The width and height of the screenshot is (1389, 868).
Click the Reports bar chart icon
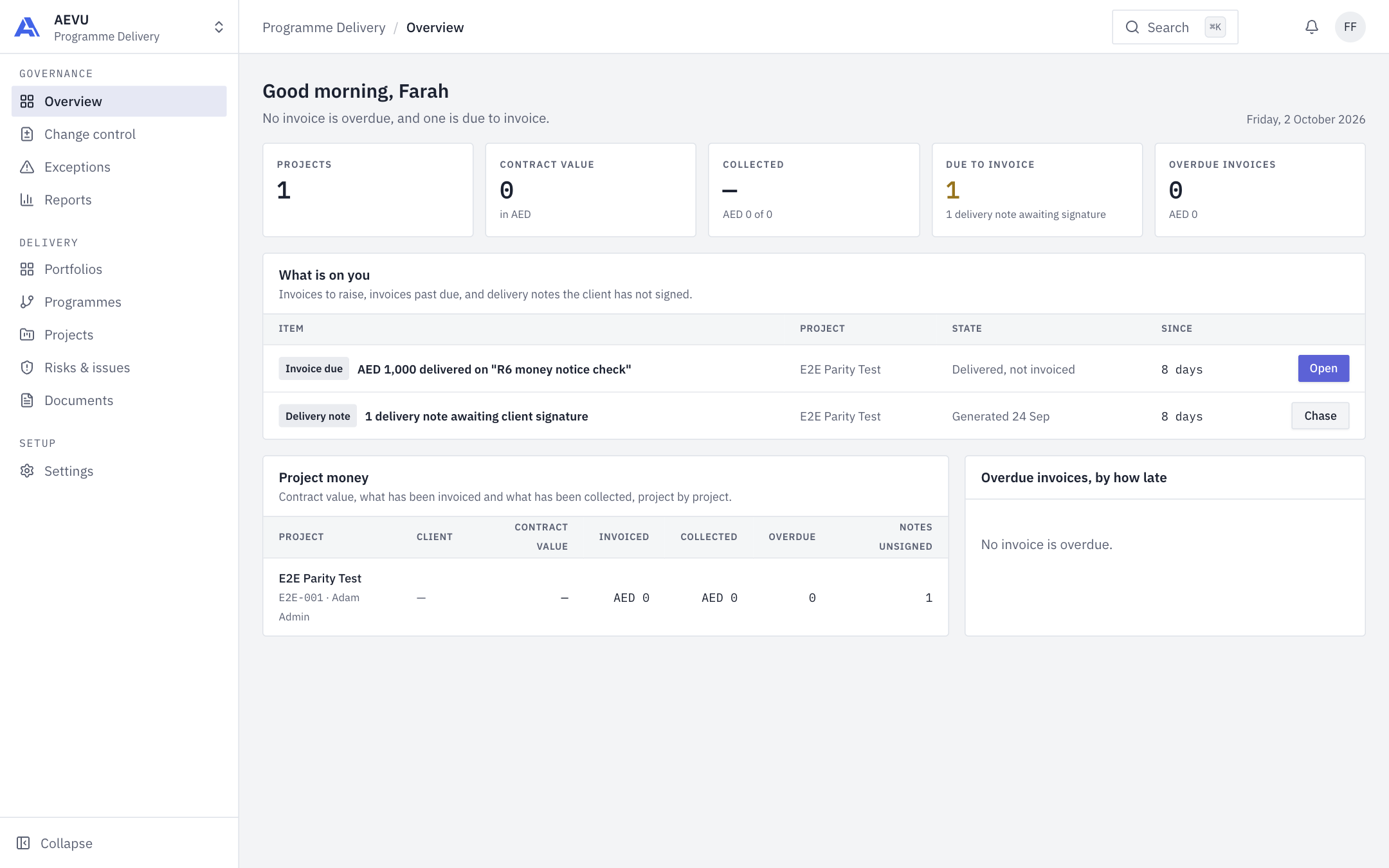[27, 200]
